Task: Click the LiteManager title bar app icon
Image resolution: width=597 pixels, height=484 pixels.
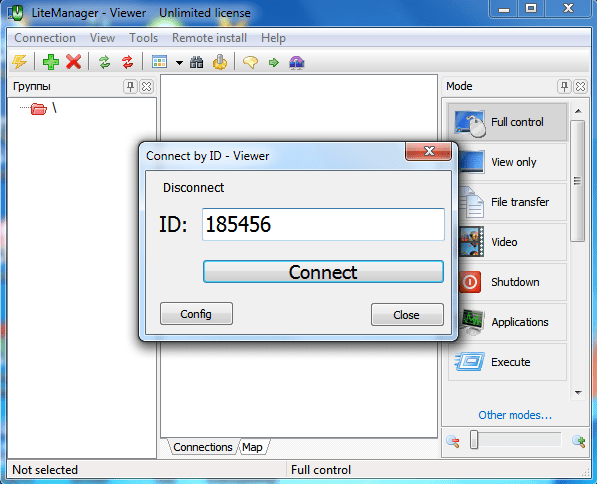Action: [x=16, y=13]
